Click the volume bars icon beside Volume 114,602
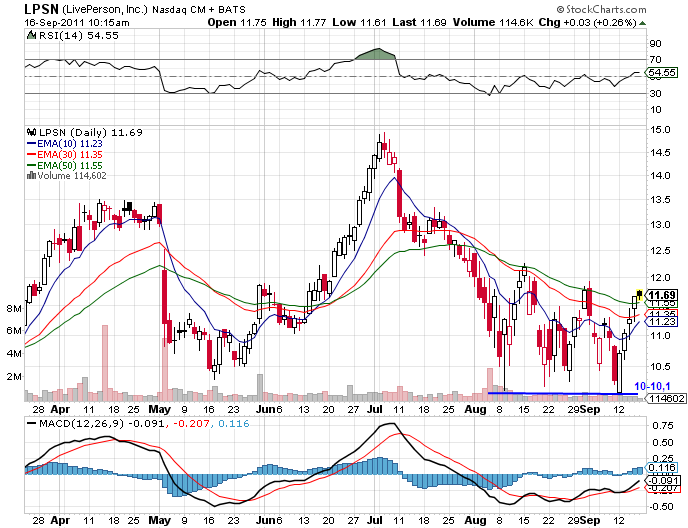 (31, 176)
